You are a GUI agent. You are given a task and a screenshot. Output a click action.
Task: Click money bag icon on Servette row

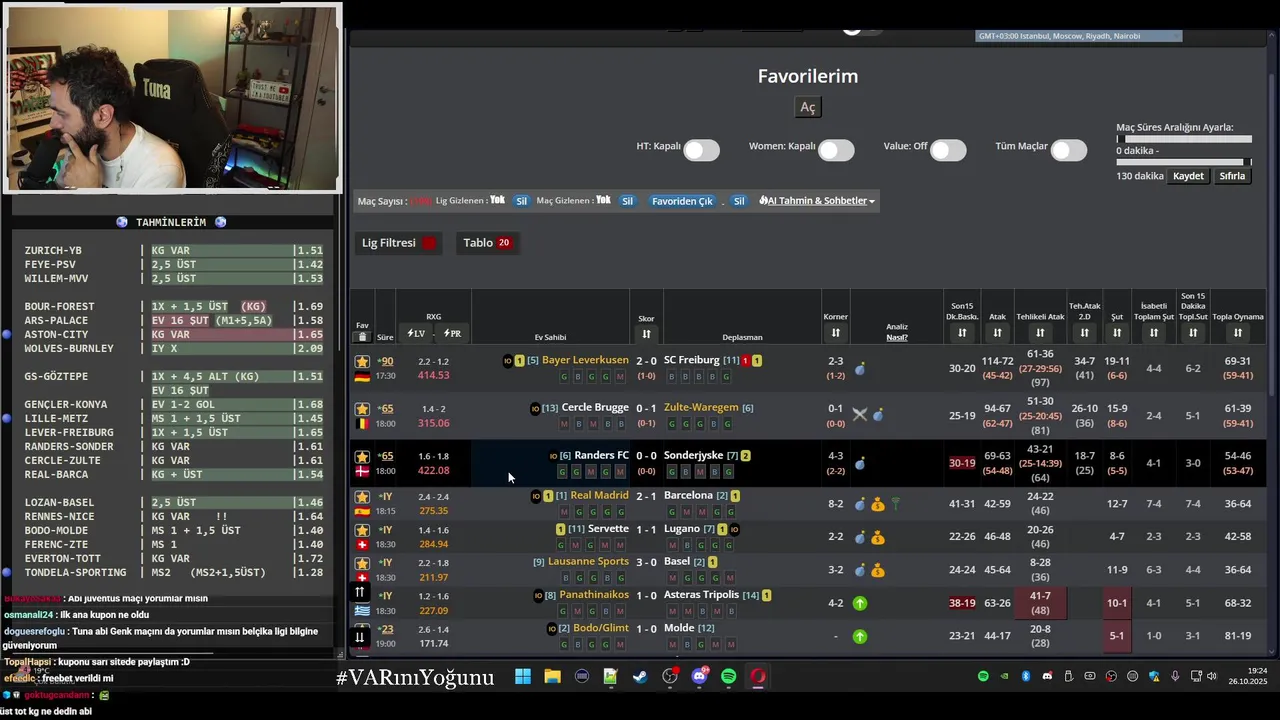[x=878, y=538]
